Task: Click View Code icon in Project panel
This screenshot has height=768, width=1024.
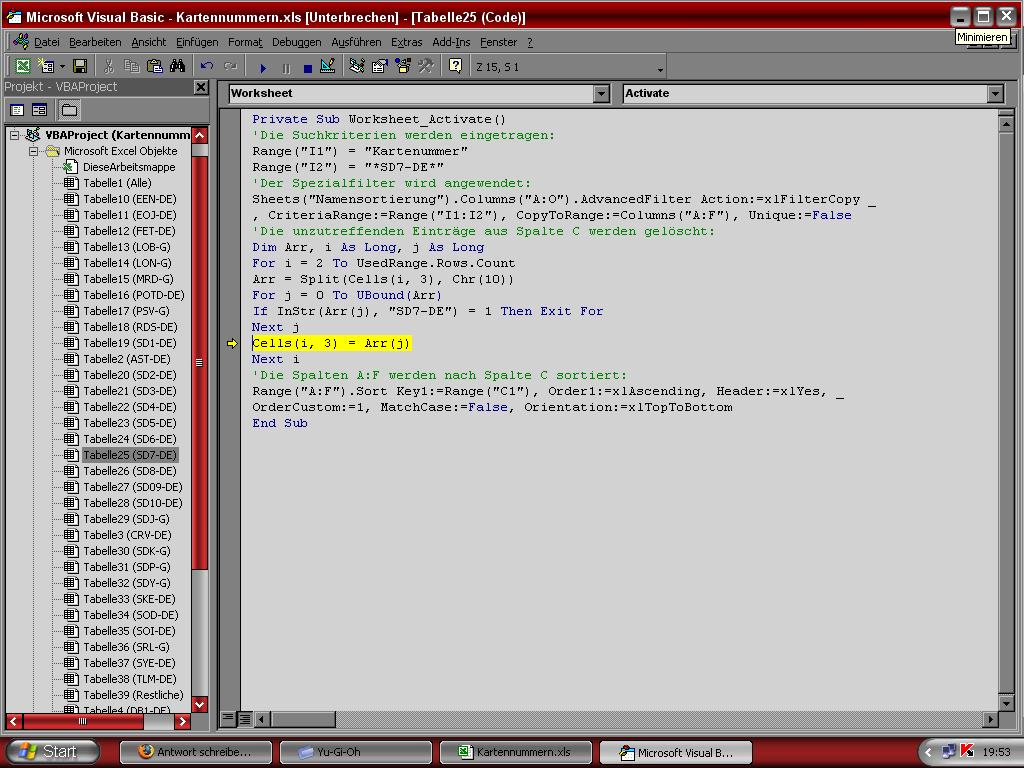Action: tap(18, 110)
